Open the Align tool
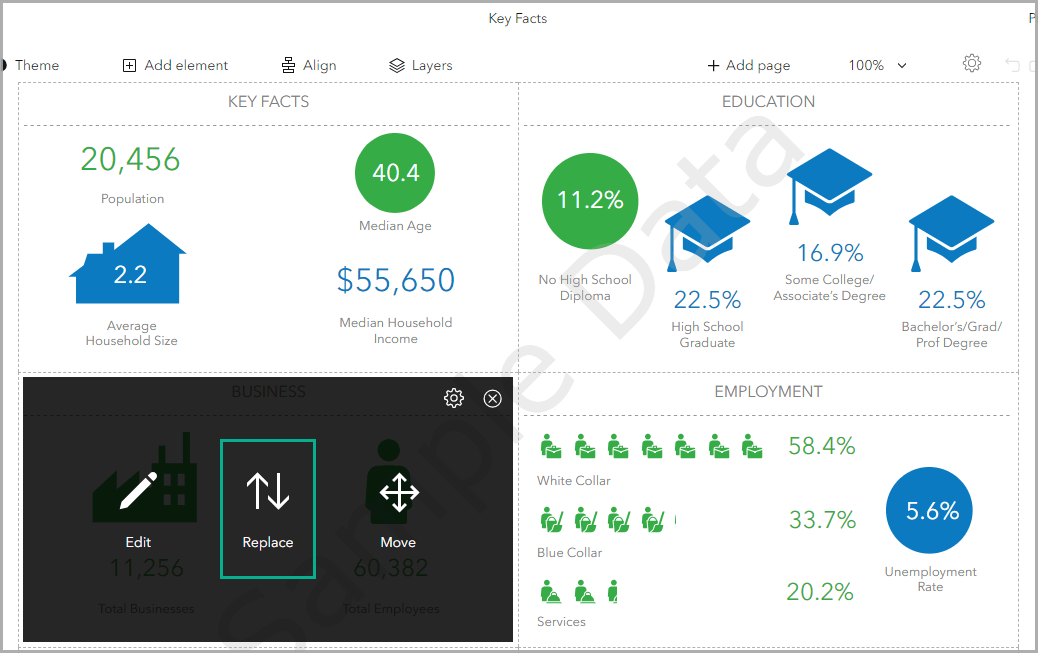1038x653 pixels. 308,65
